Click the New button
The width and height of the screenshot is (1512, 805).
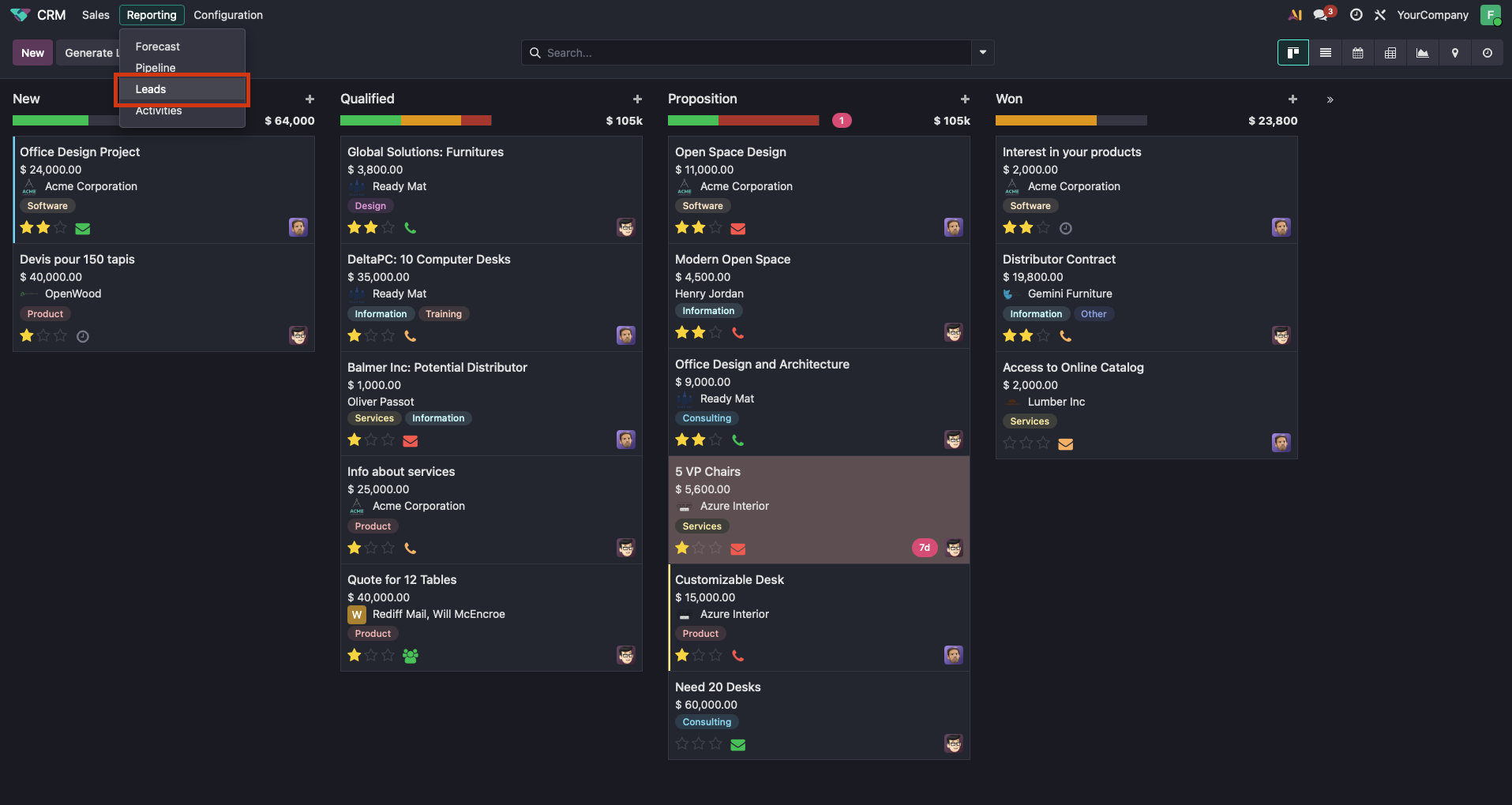point(32,53)
